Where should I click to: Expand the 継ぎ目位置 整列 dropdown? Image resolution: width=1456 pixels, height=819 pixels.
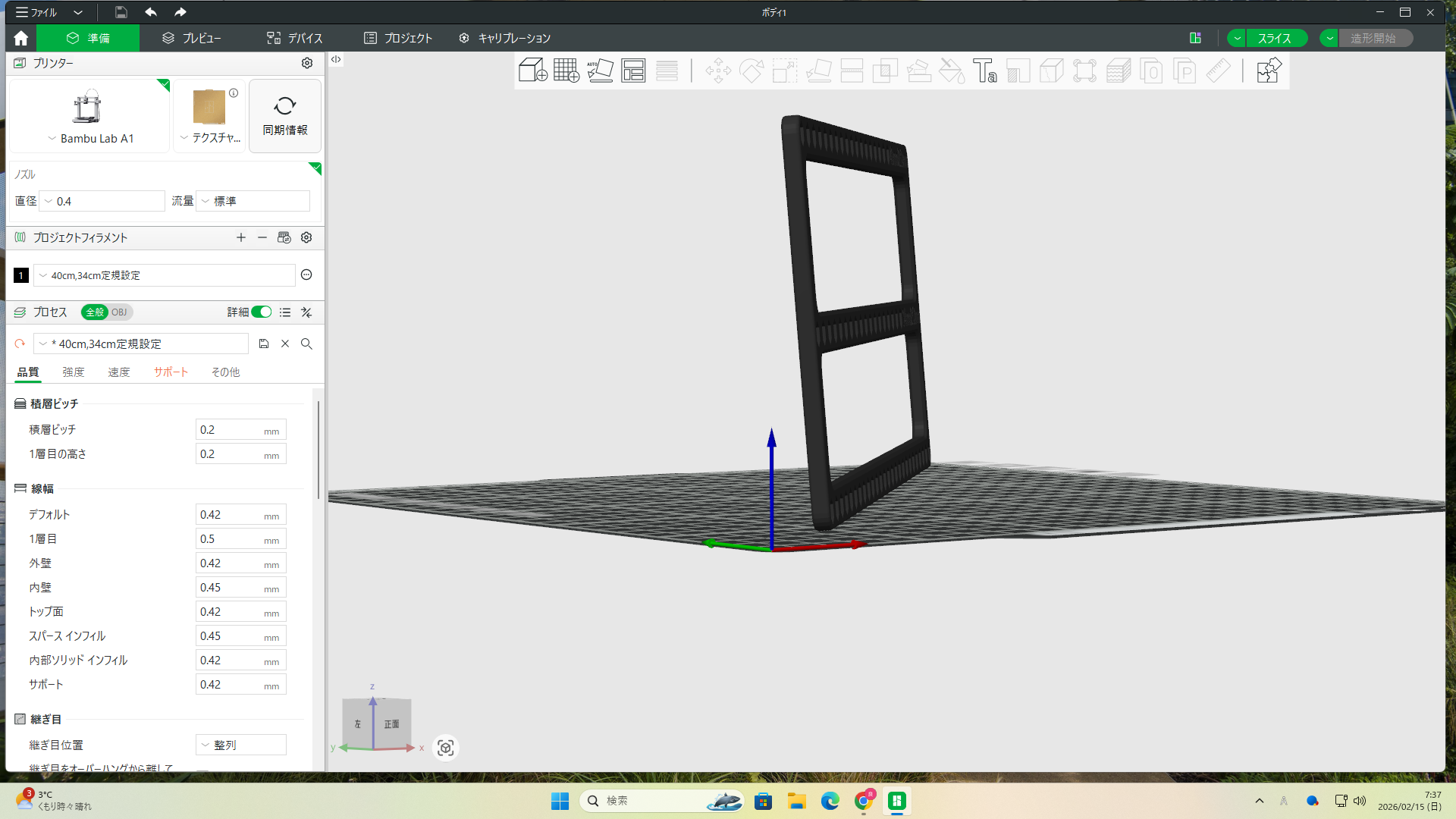(241, 745)
